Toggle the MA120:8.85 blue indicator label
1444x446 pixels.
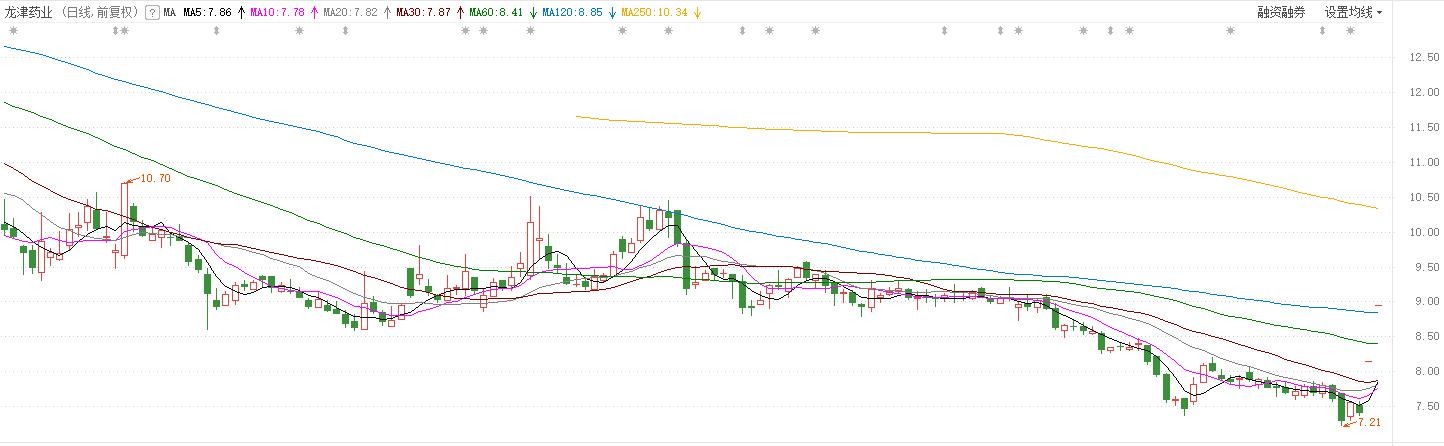[x=574, y=13]
